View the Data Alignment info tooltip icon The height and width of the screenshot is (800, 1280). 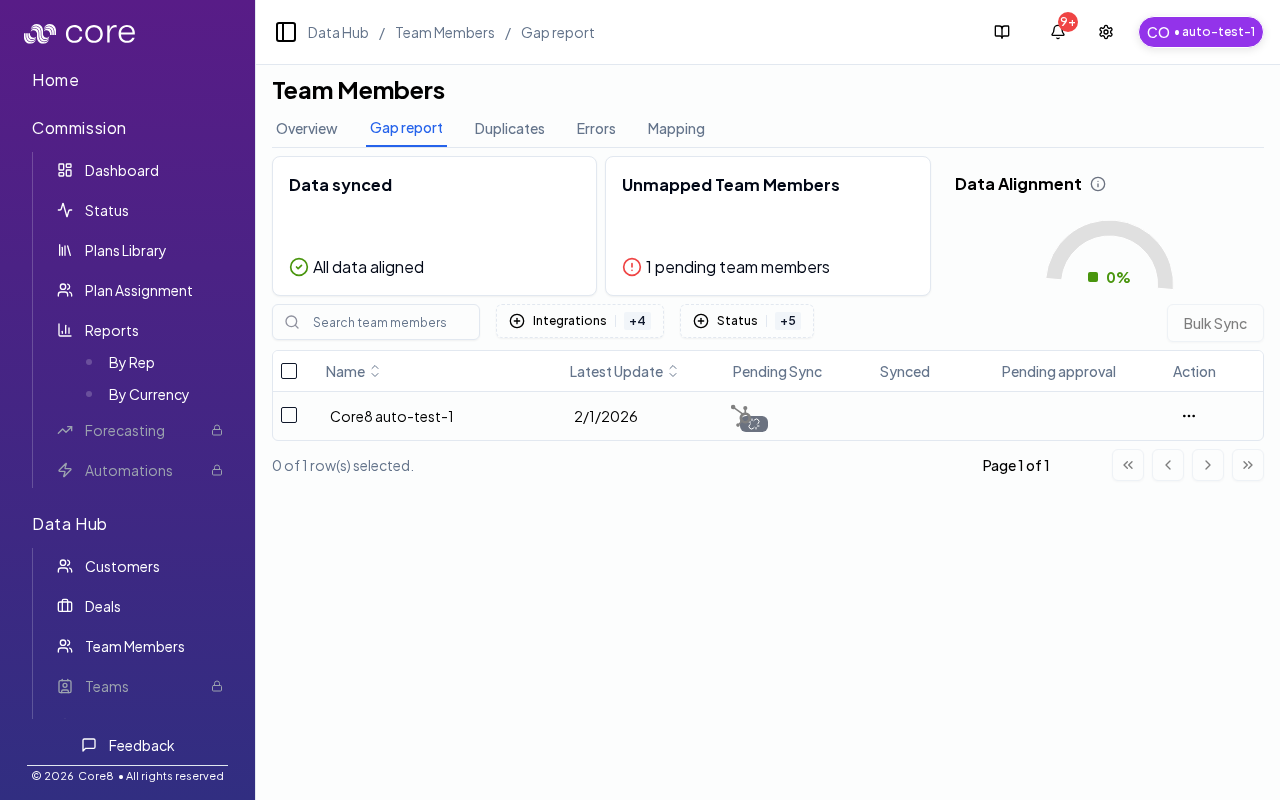[x=1098, y=184]
